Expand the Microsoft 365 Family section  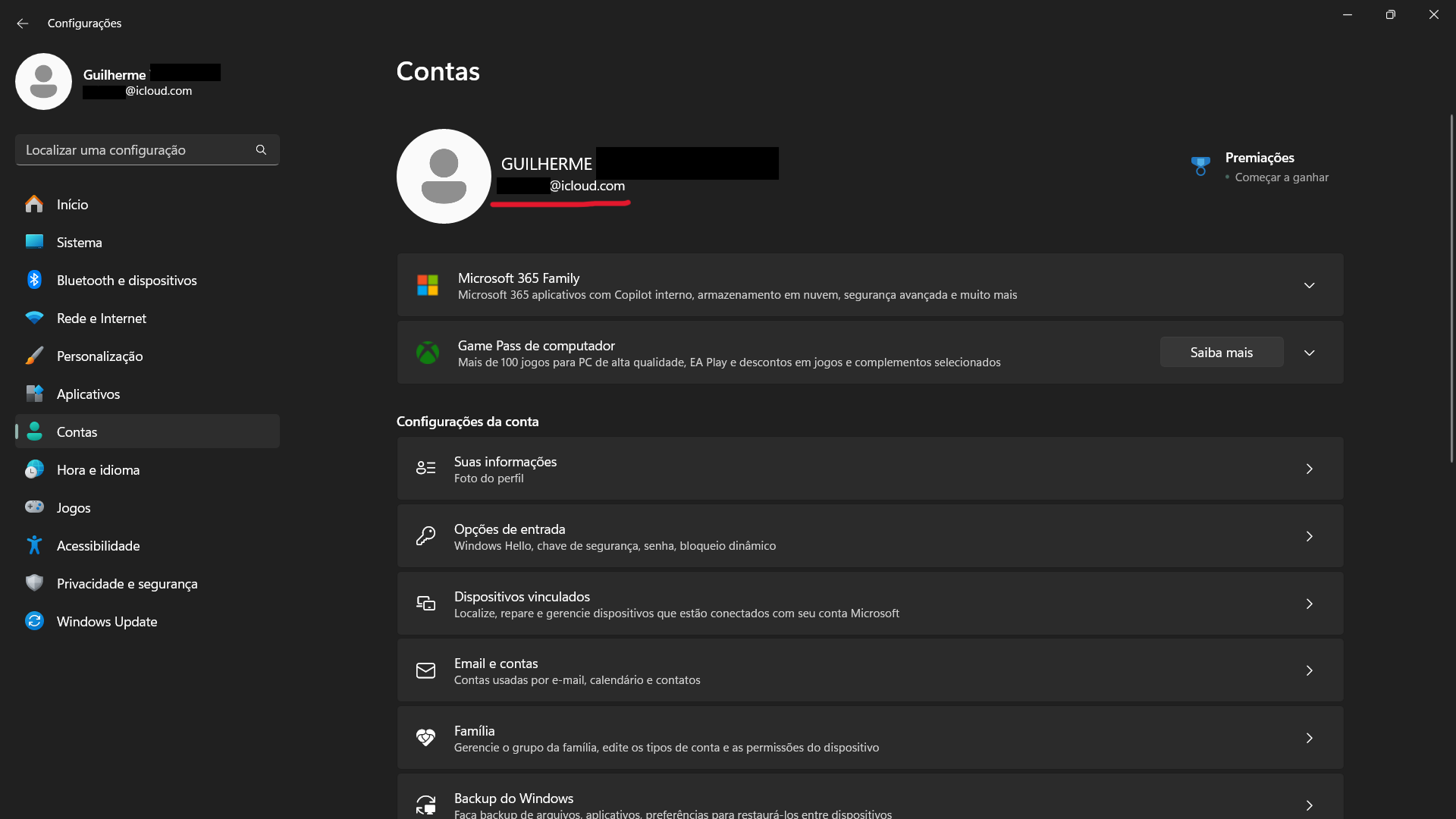click(x=1309, y=285)
